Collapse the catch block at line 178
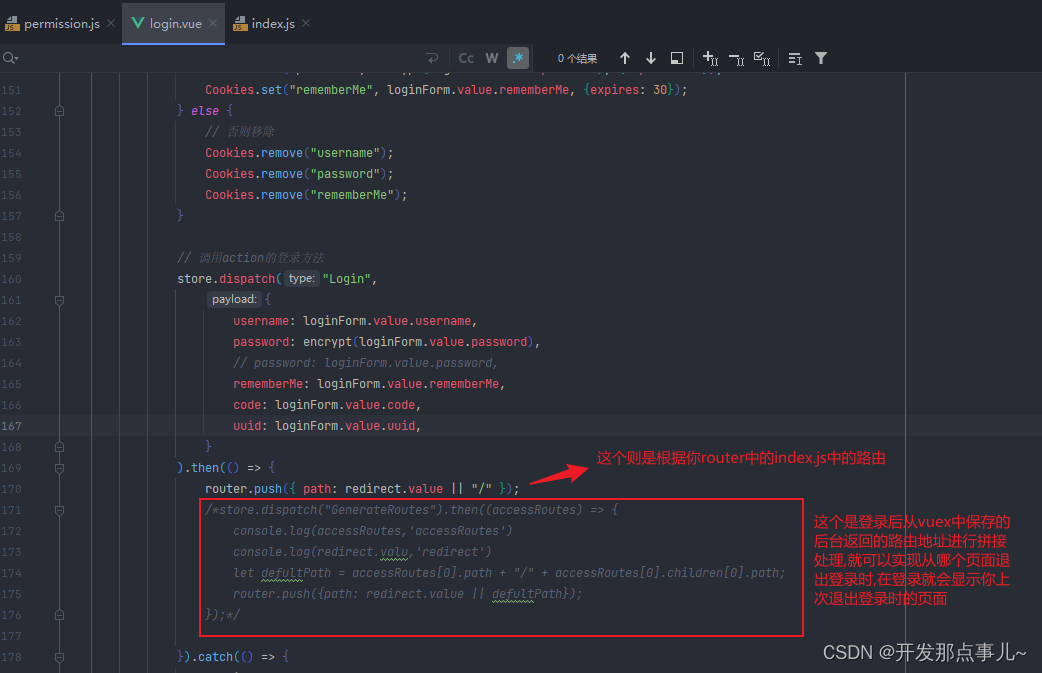 tap(59, 657)
